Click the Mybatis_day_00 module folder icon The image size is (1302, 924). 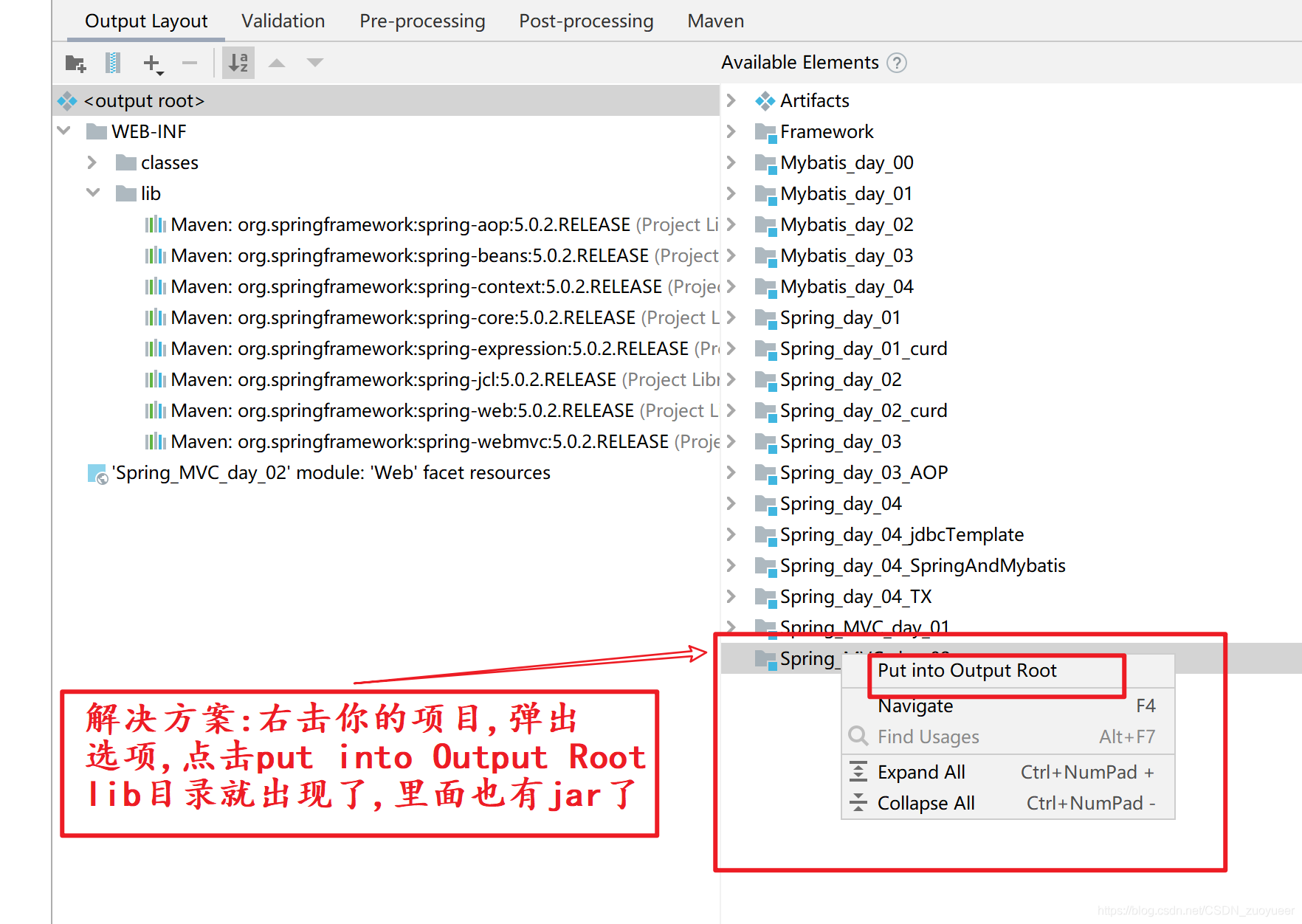(766, 164)
